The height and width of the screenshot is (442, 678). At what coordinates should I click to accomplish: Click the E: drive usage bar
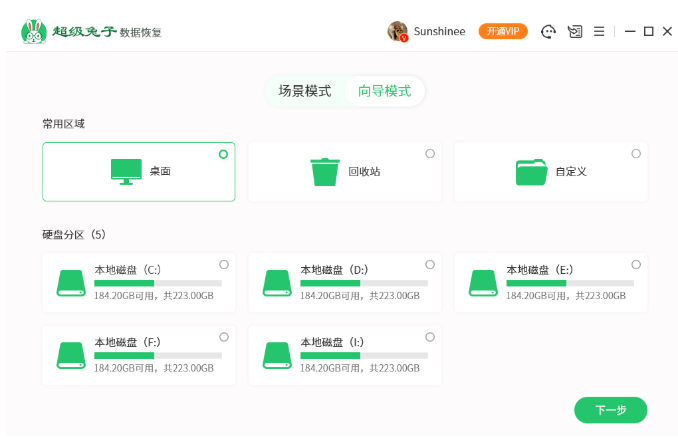[570, 283]
